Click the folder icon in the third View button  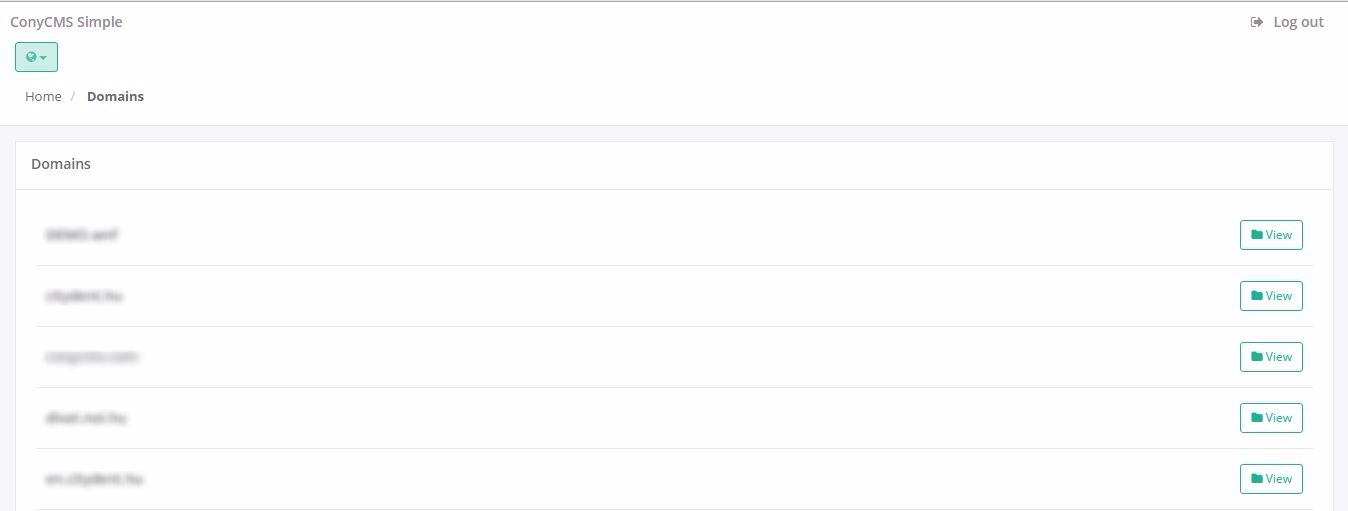(1257, 357)
